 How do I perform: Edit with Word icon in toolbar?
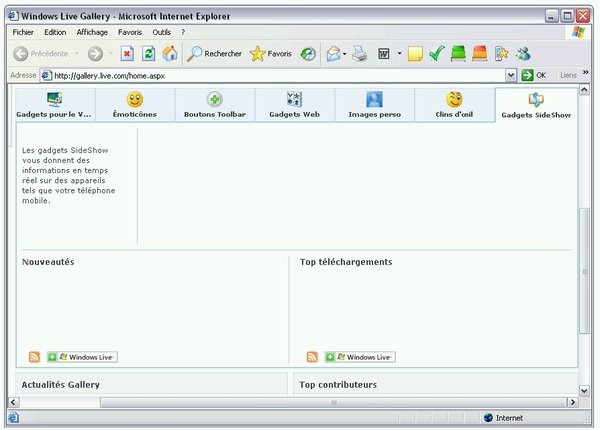[384, 54]
